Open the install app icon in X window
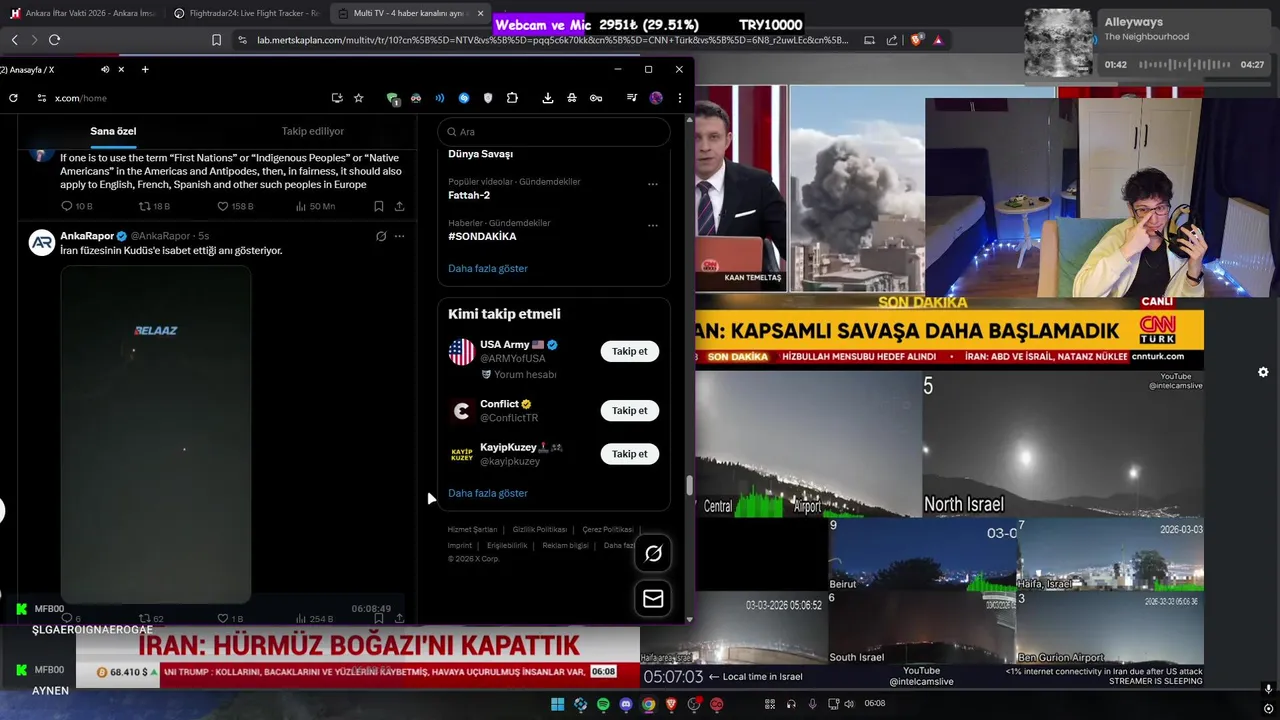The width and height of the screenshot is (1280, 720). coord(337,98)
